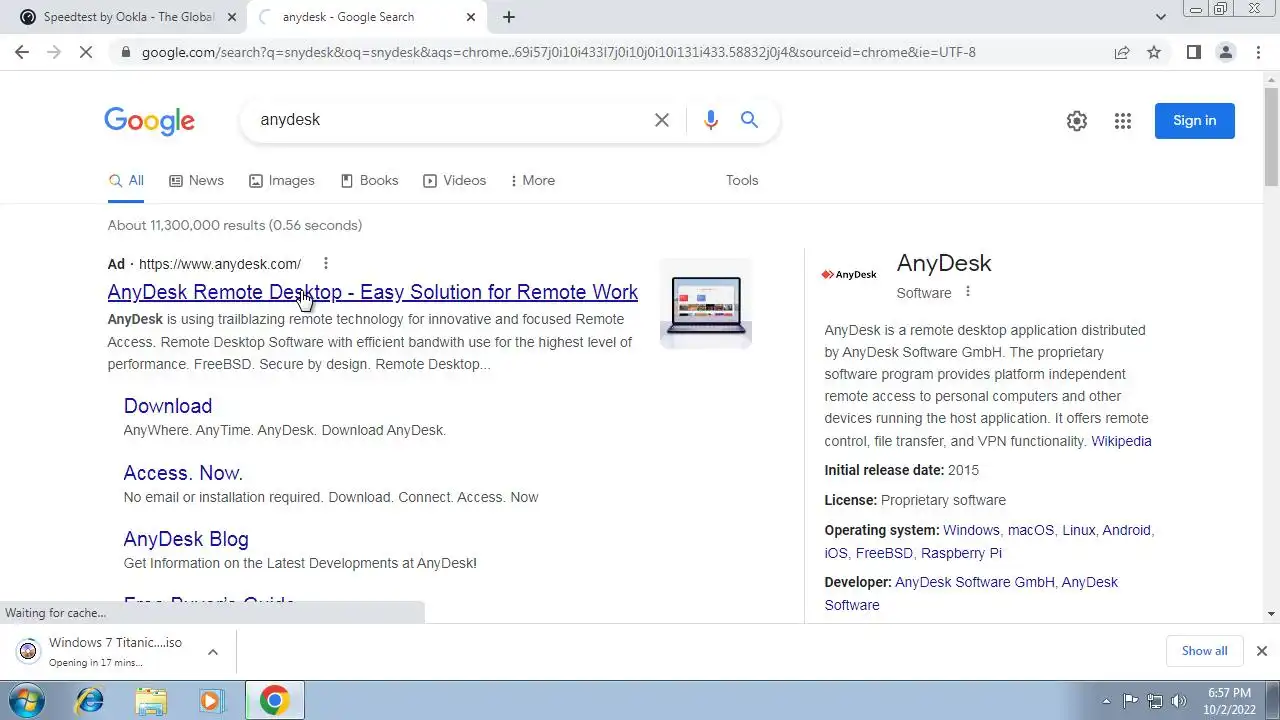The width and height of the screenshot is (1280, 720).
Task: Open Windows Explorer from the taskbar
Action: point(151,700)
